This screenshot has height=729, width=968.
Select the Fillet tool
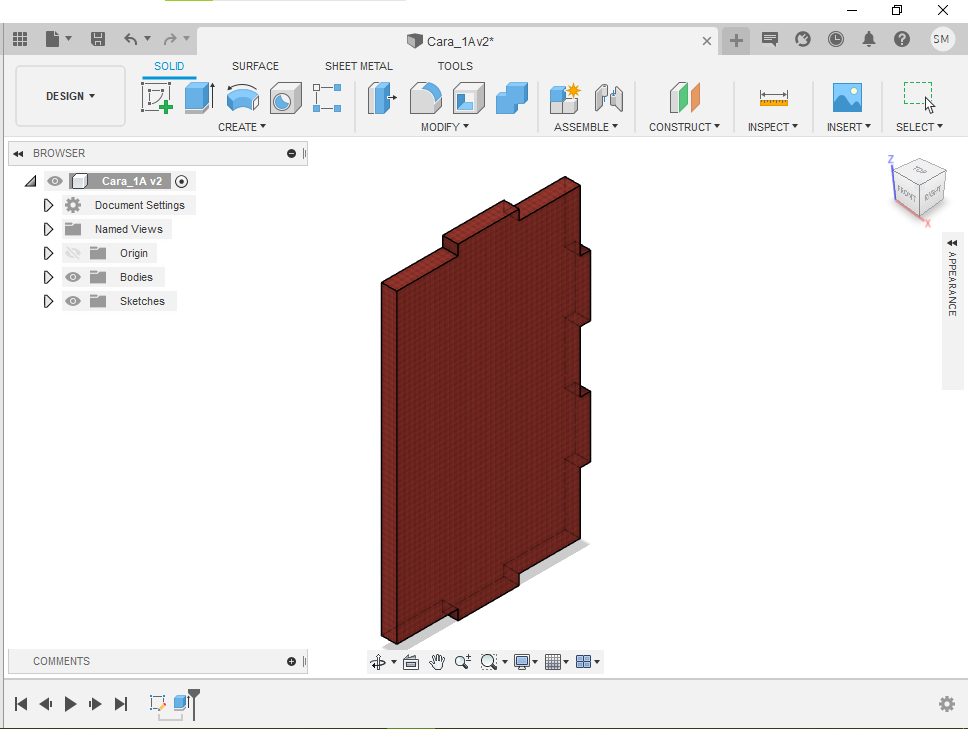coord(425,98)
